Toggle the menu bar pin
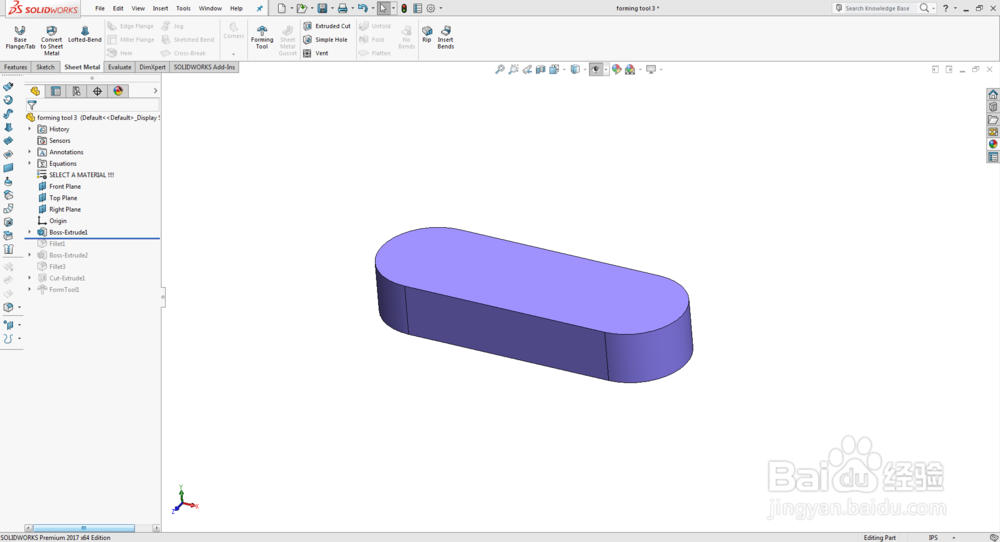The width and height of the screenshot is (1000, 542). pyautogui.click(x=260, y=8)
